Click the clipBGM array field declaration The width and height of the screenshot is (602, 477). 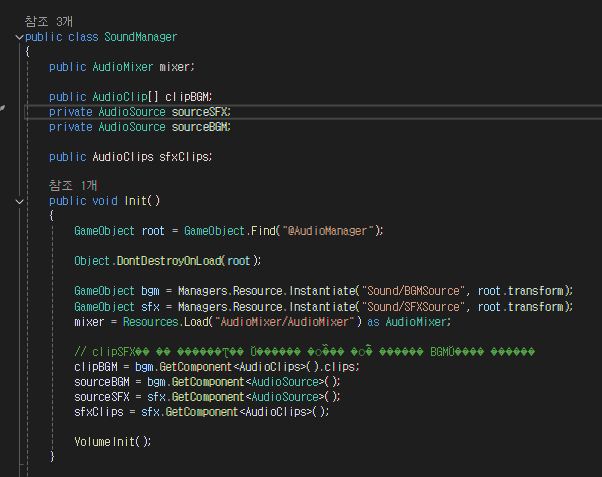click(x=188, y=97)
